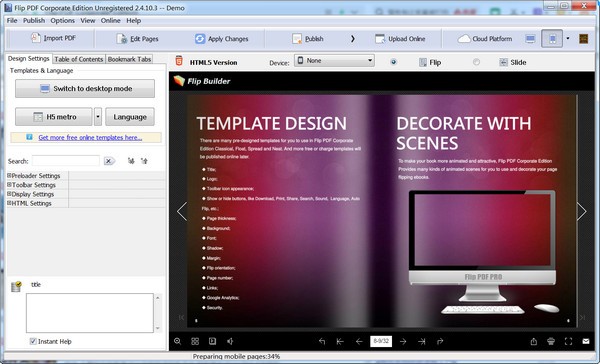Click the HTML5 Version icon
600x364 pixels.
point(179,61)
